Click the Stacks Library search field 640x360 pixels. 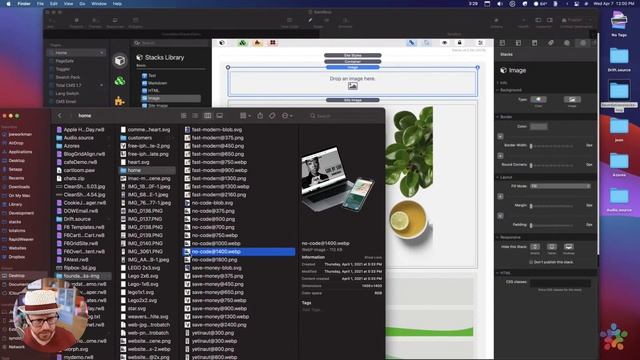(x=171, y=43)
